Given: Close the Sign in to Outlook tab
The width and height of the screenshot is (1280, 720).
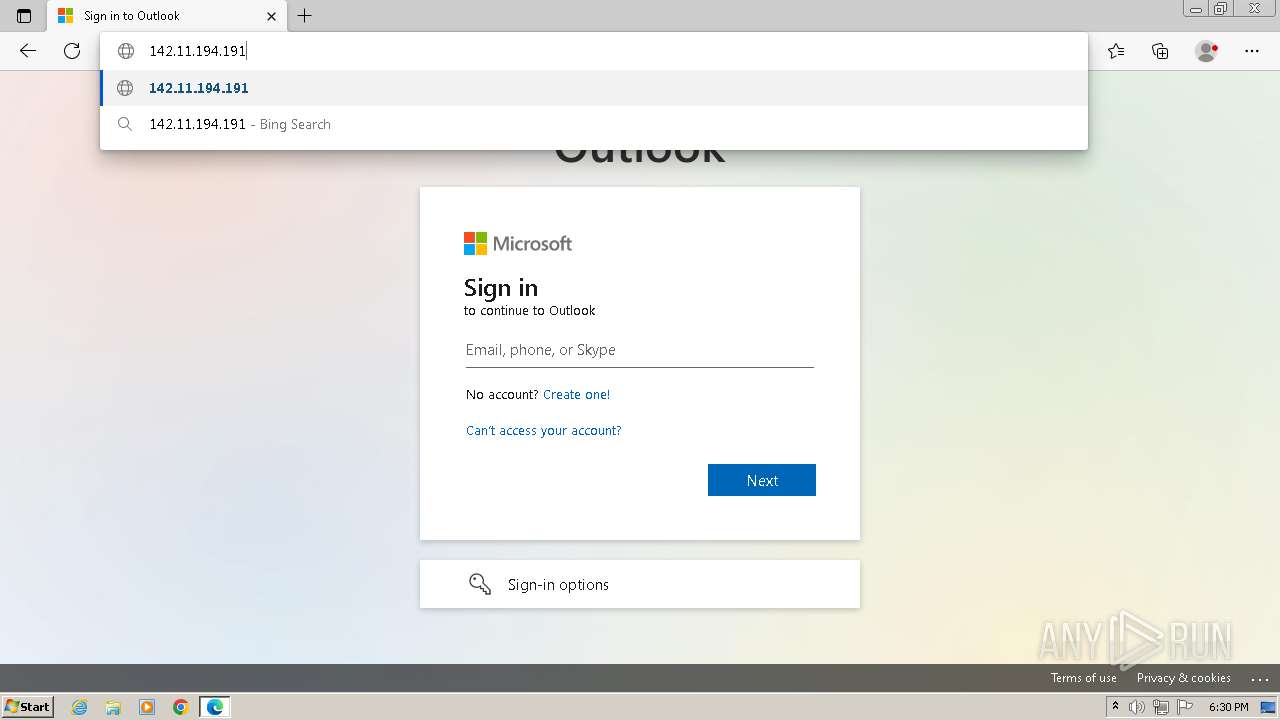Looking at the screenshot, I should pyautogui.click(x=271, y=16).
